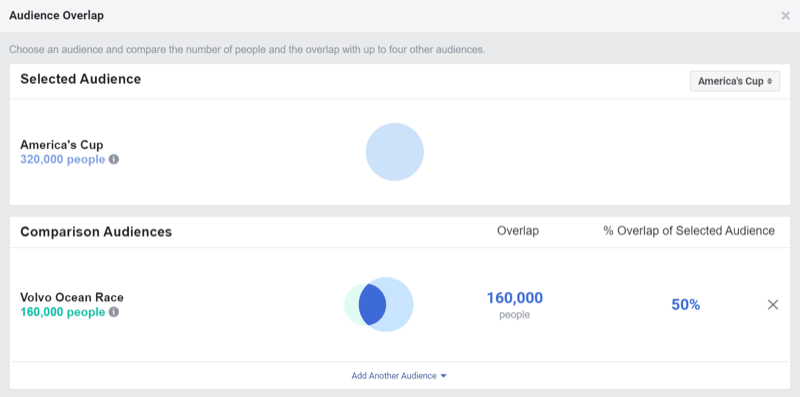Click the green 160,000 people audience size
The image size is (800, 397).
[63, 312]
